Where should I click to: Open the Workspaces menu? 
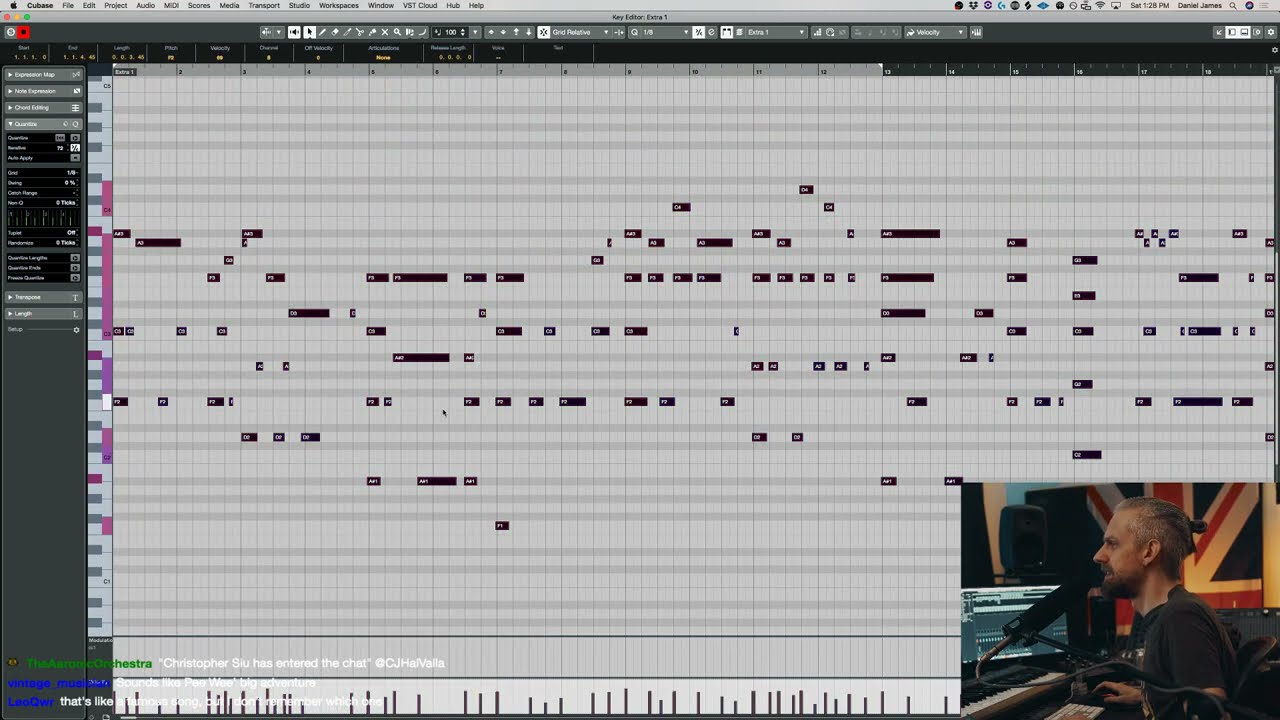tap(339, 5)
